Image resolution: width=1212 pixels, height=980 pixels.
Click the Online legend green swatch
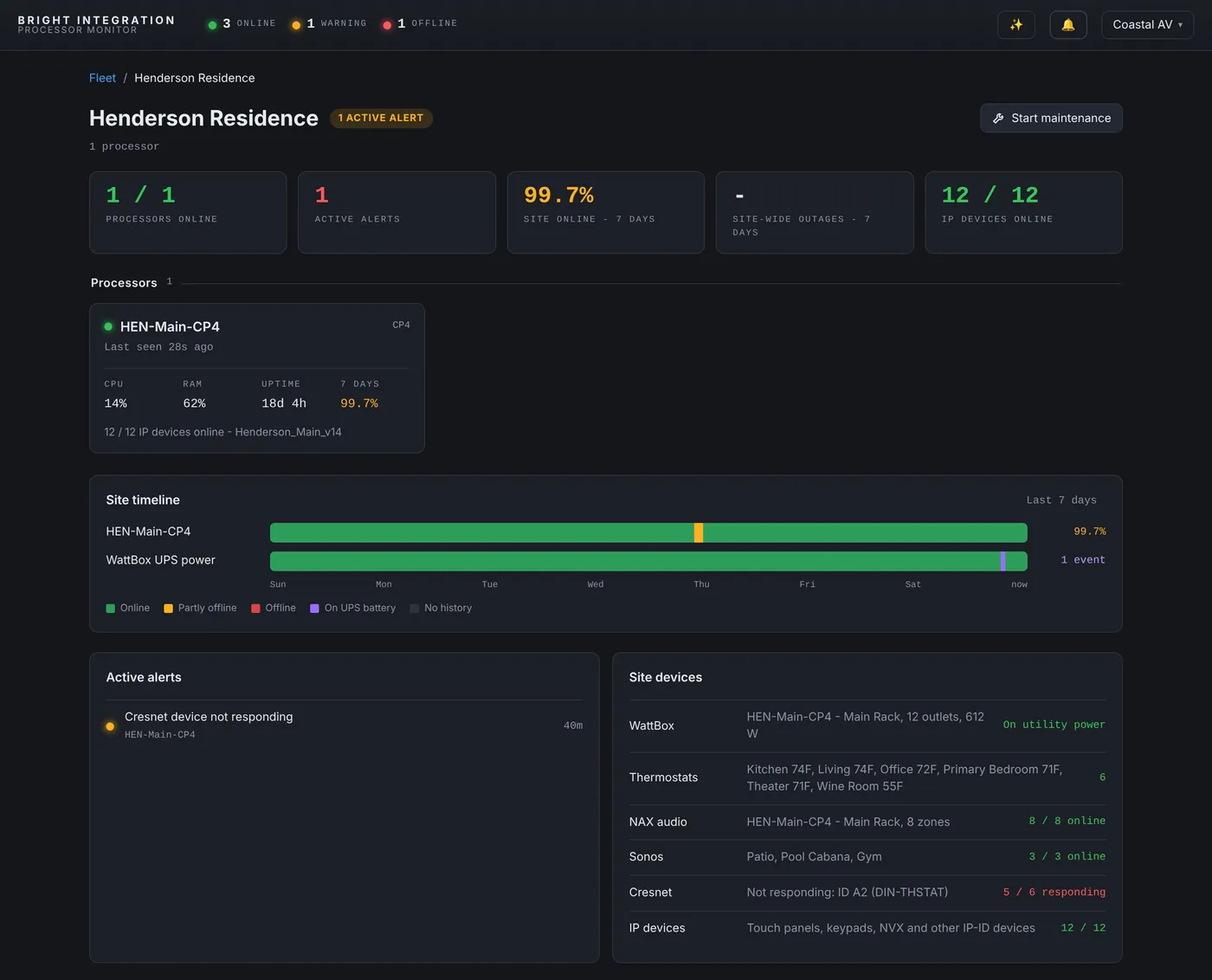[x=110, y=609]
